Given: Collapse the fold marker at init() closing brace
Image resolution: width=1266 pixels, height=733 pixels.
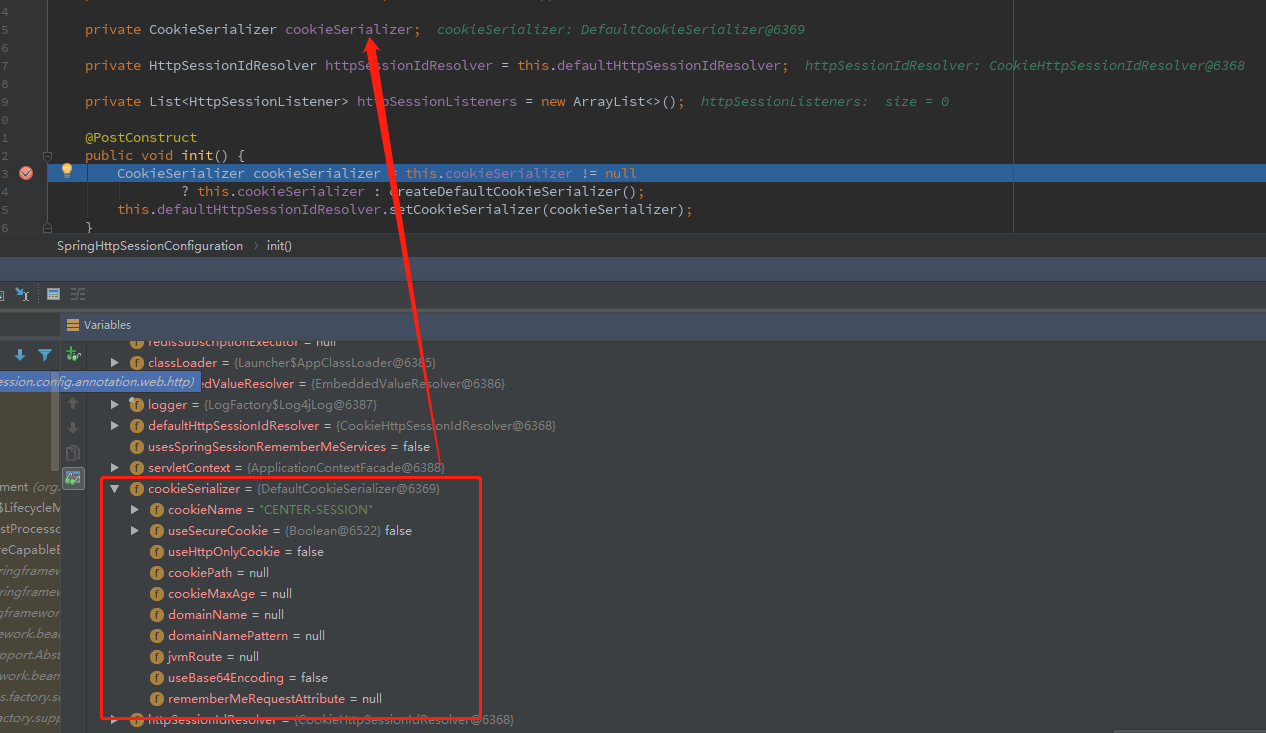Looking at the screenshot, I should [x=47, y=228].
